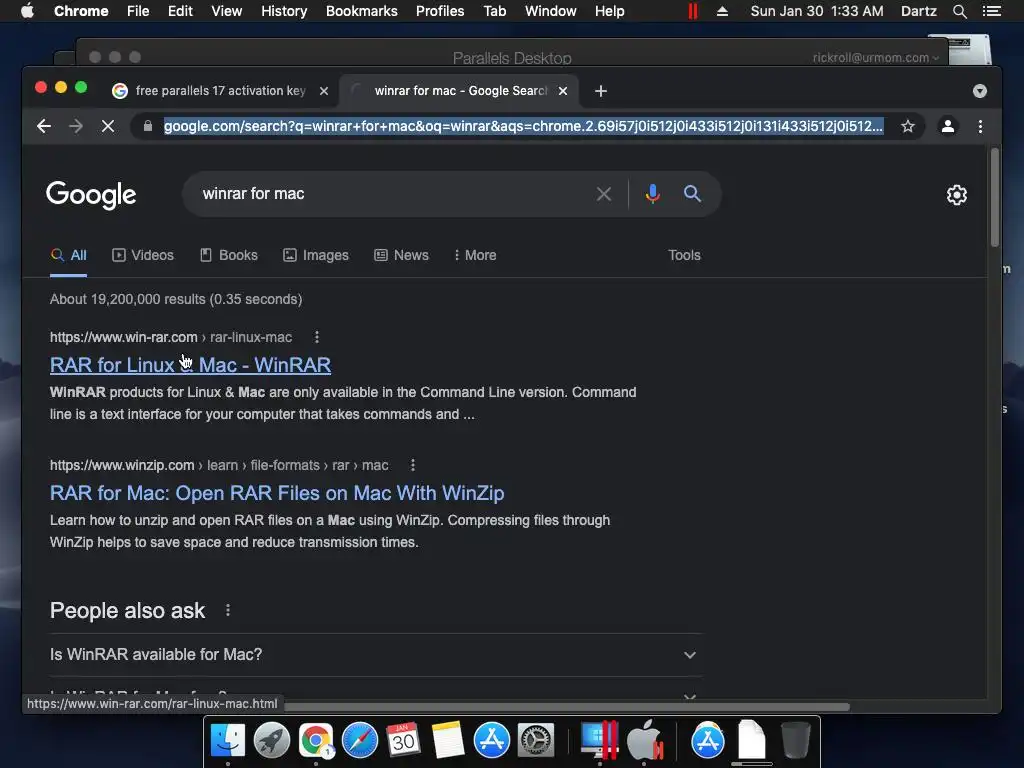Viewport: 1024px width, 768px height.
Task: Open Spotlight search in menu bar
Action: 960,11
